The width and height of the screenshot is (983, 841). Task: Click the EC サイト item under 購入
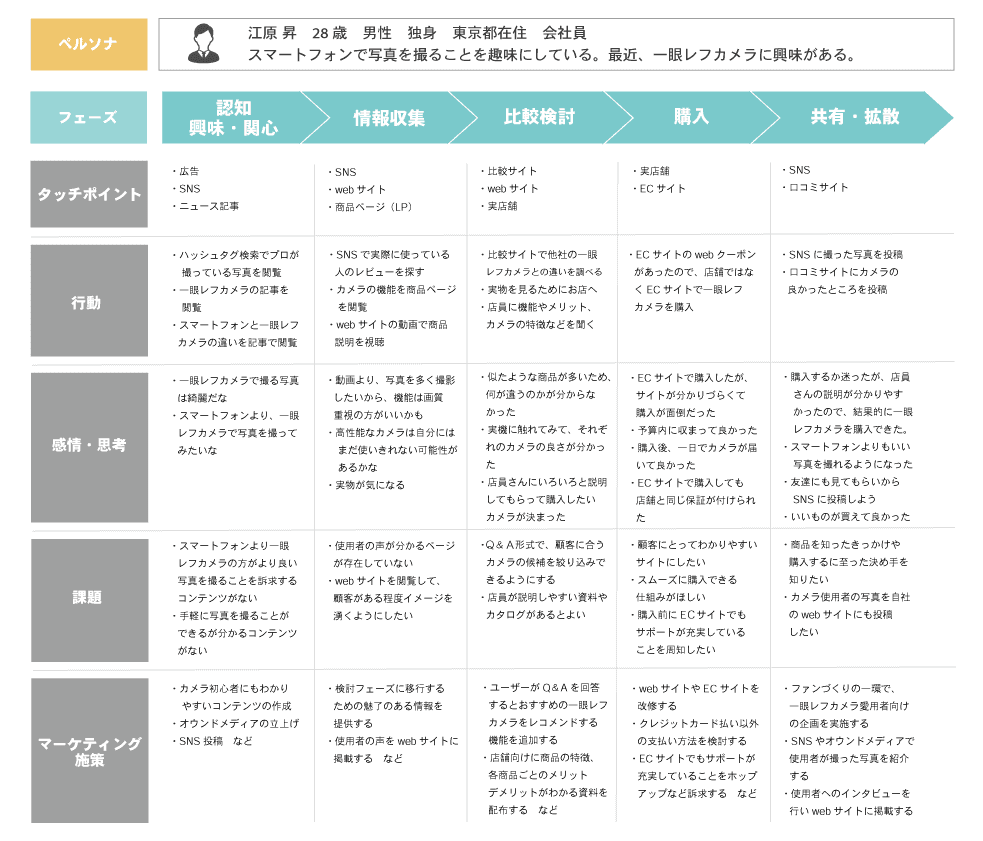coord(662,189)
